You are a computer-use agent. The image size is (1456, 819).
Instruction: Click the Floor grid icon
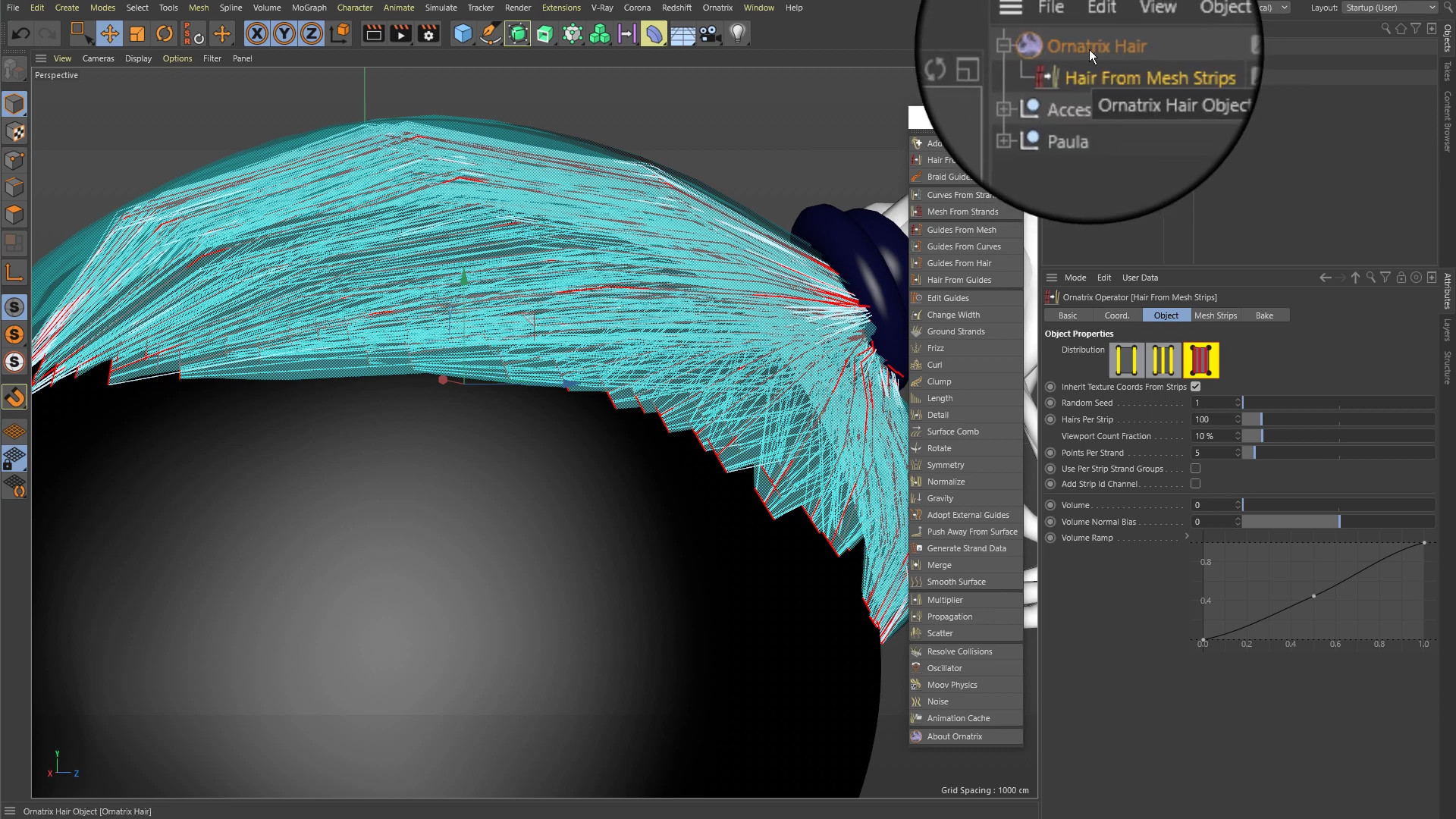[x=682, y=34]
